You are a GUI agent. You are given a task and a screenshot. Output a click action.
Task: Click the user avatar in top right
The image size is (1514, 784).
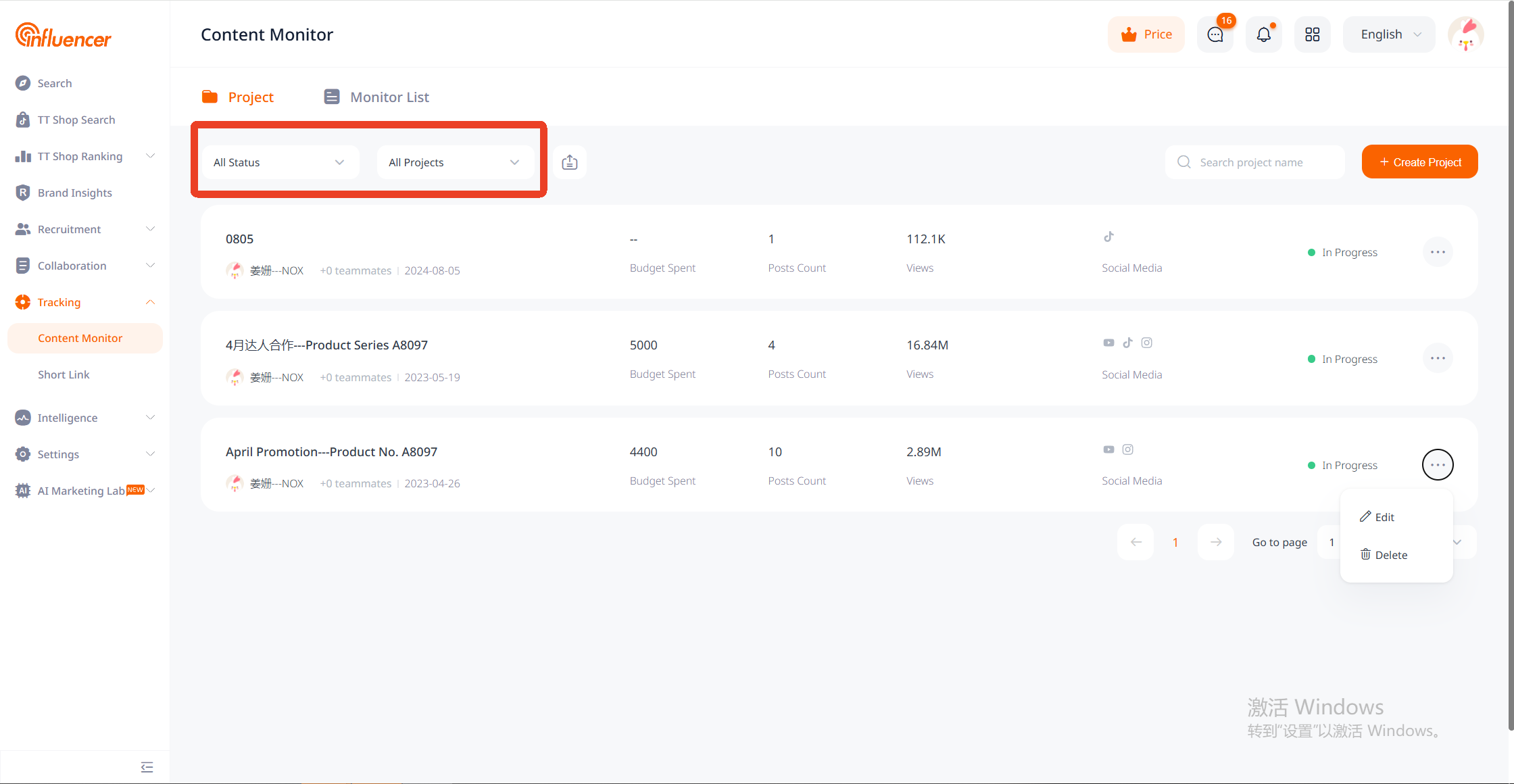coord(1465,34)
